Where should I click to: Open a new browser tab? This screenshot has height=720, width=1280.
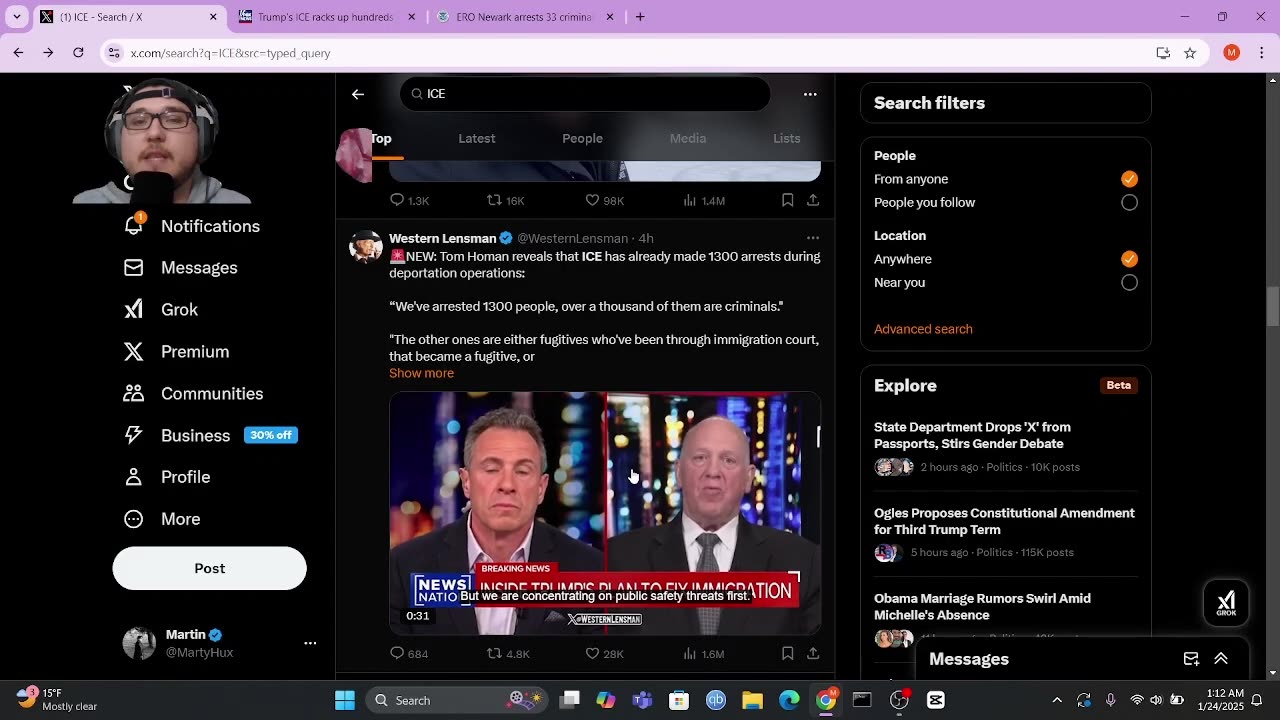tap(640, 17)
